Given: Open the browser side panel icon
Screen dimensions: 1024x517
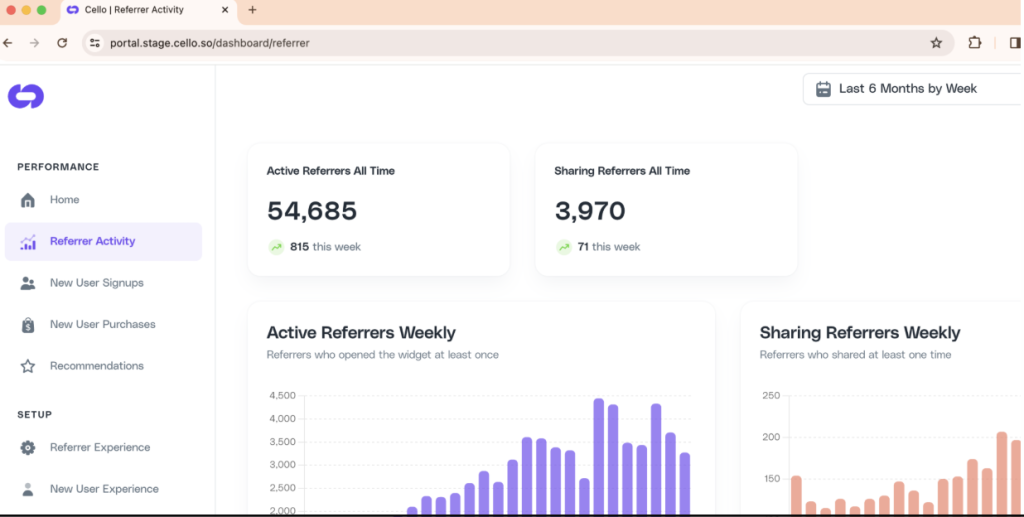Looking at the screenshot, I should pos(1015,43).
